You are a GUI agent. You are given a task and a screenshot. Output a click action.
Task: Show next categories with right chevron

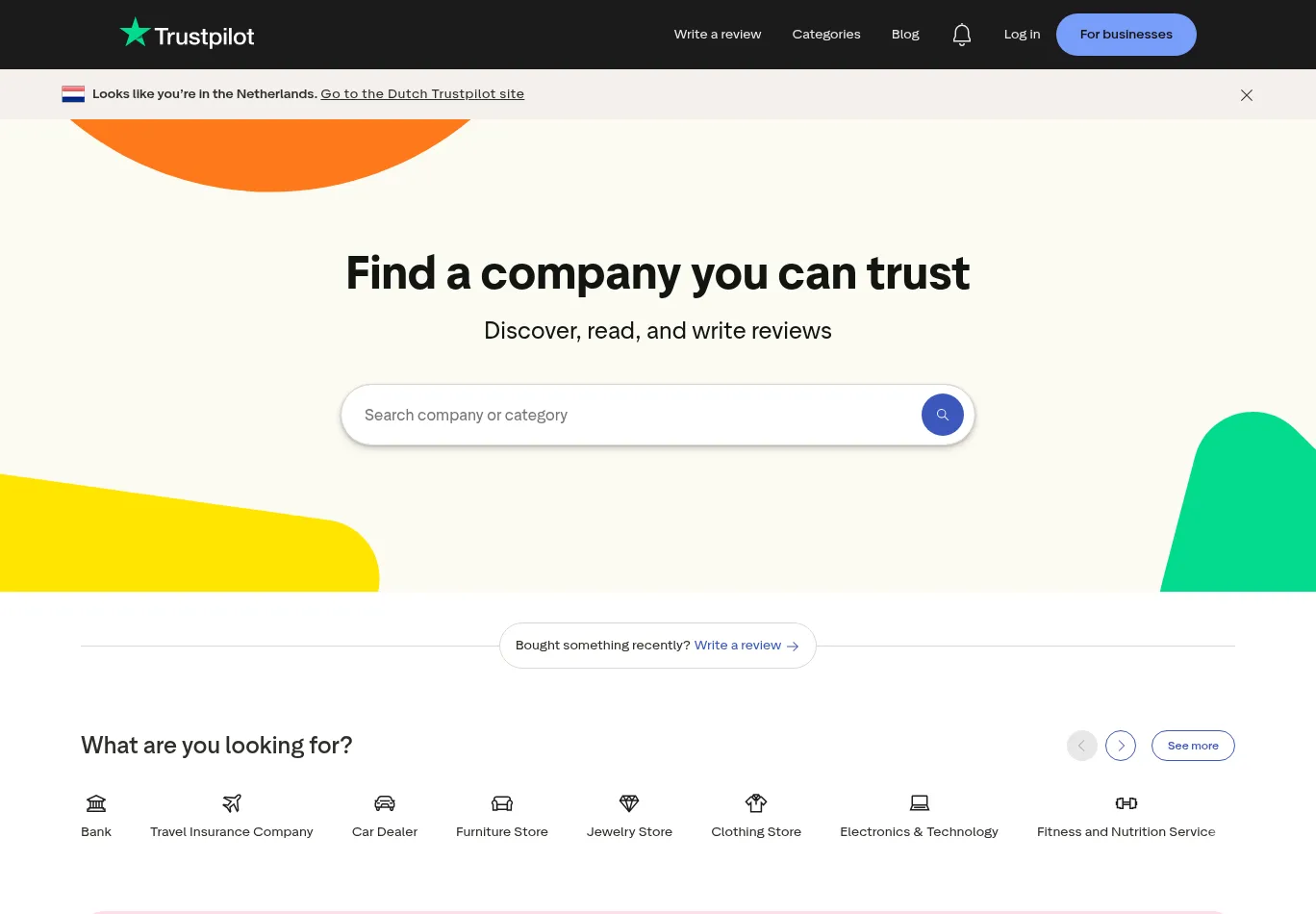click(x=1121, y=746)
